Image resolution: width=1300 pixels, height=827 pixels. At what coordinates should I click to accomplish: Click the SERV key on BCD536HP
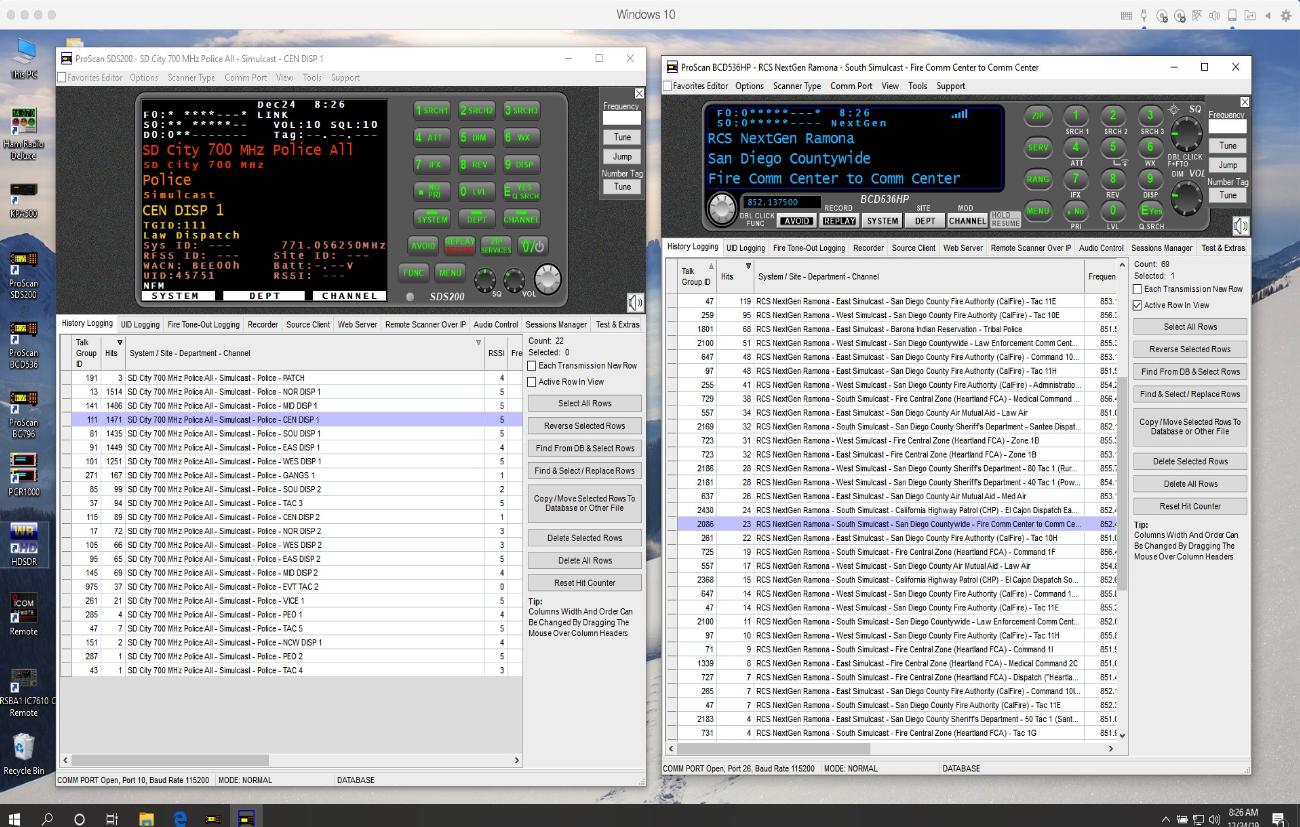tap(1038, 148)
